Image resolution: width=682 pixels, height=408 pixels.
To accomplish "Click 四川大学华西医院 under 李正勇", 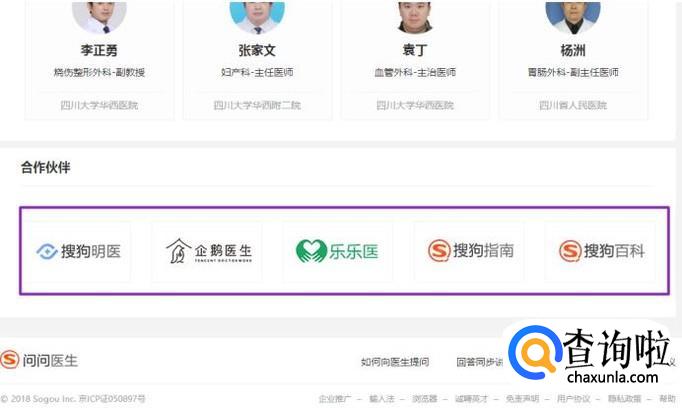I will pos(99,105).
